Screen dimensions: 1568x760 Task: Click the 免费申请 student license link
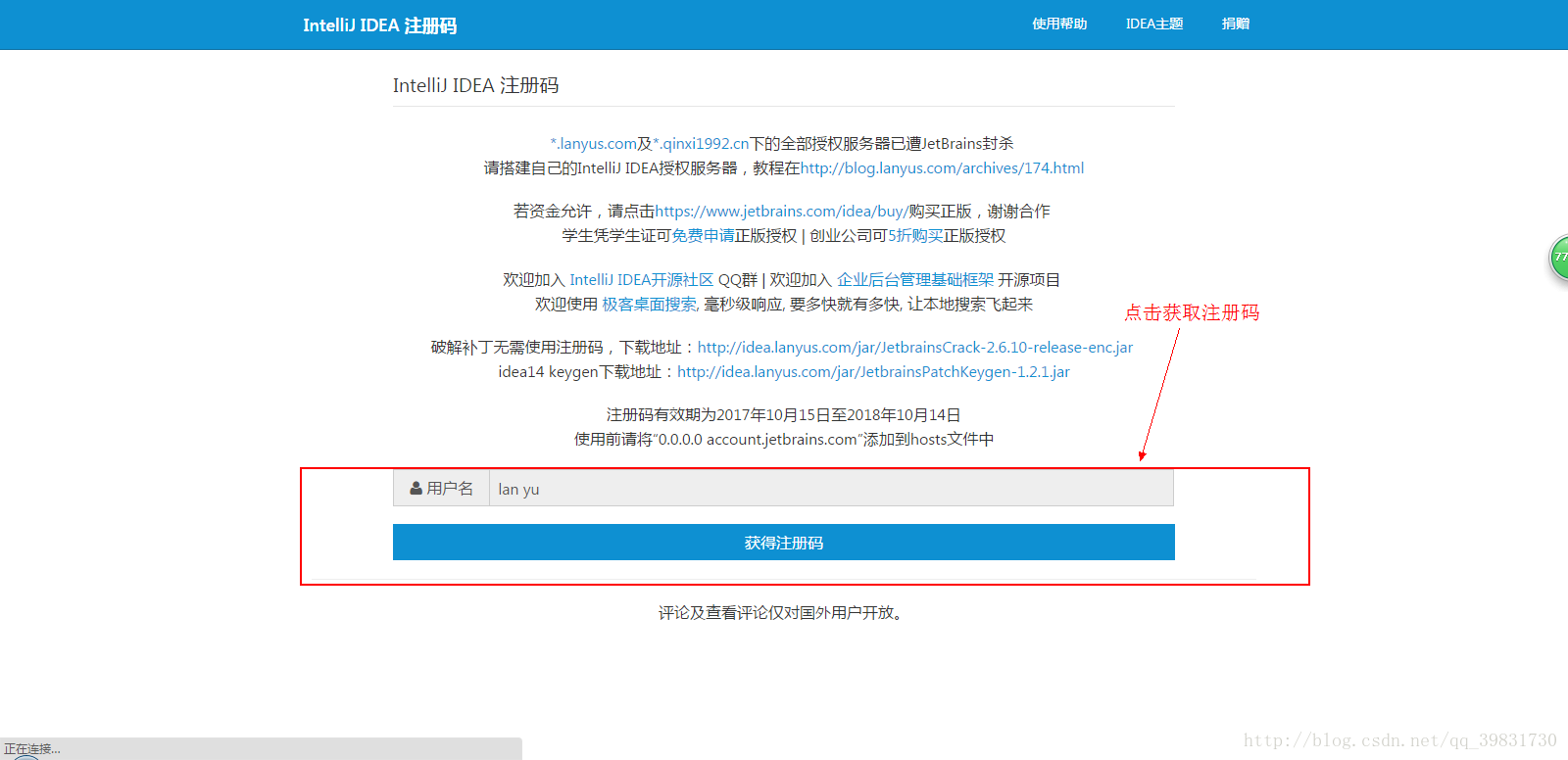704,236
